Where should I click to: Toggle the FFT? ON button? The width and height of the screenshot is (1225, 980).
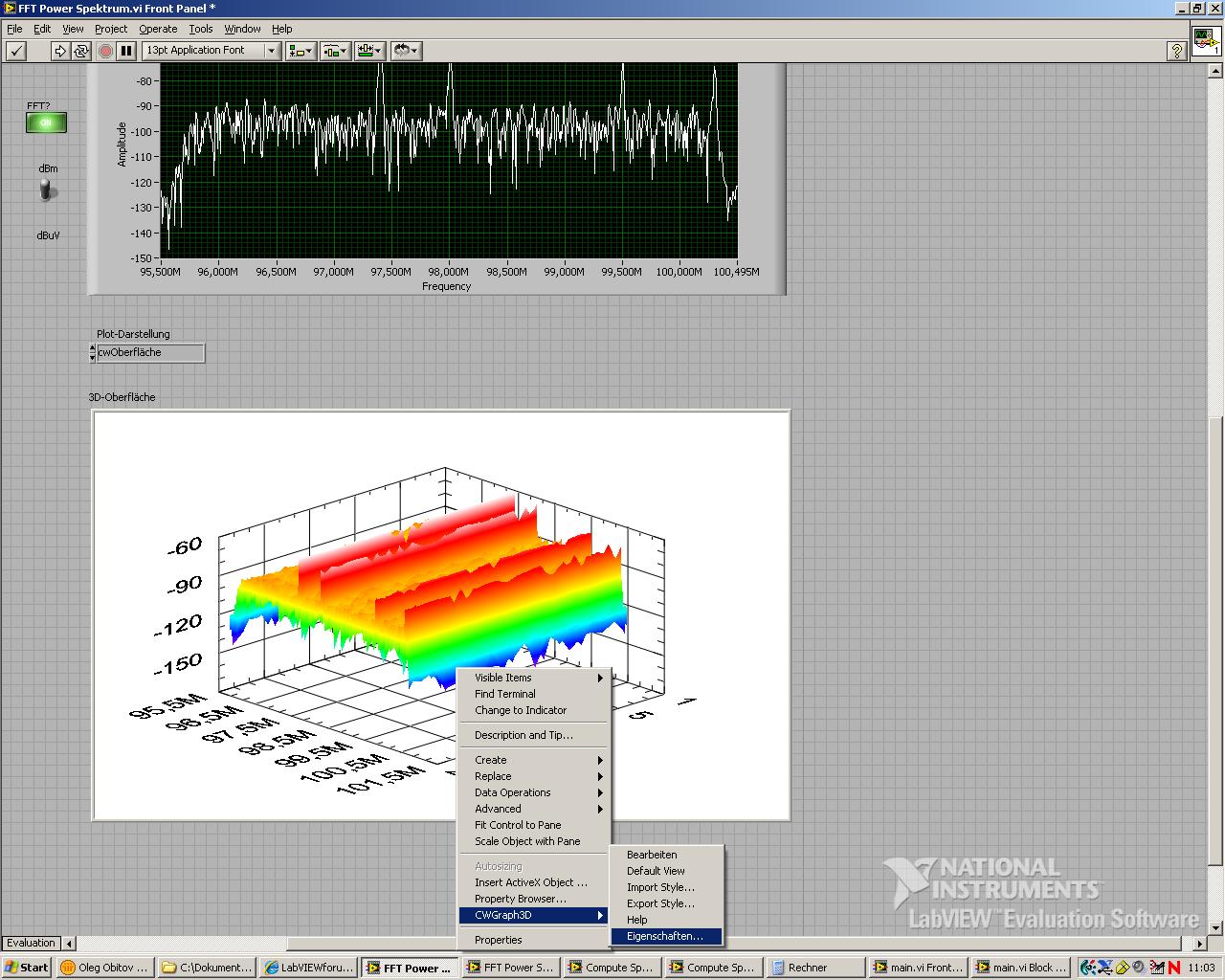[x=46, y=122]
